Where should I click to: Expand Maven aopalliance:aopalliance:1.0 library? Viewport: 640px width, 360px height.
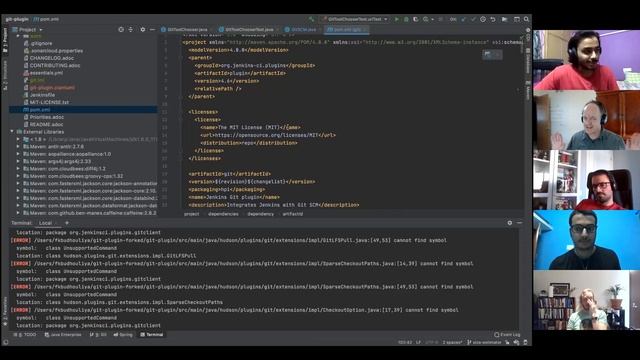(18, 154)
